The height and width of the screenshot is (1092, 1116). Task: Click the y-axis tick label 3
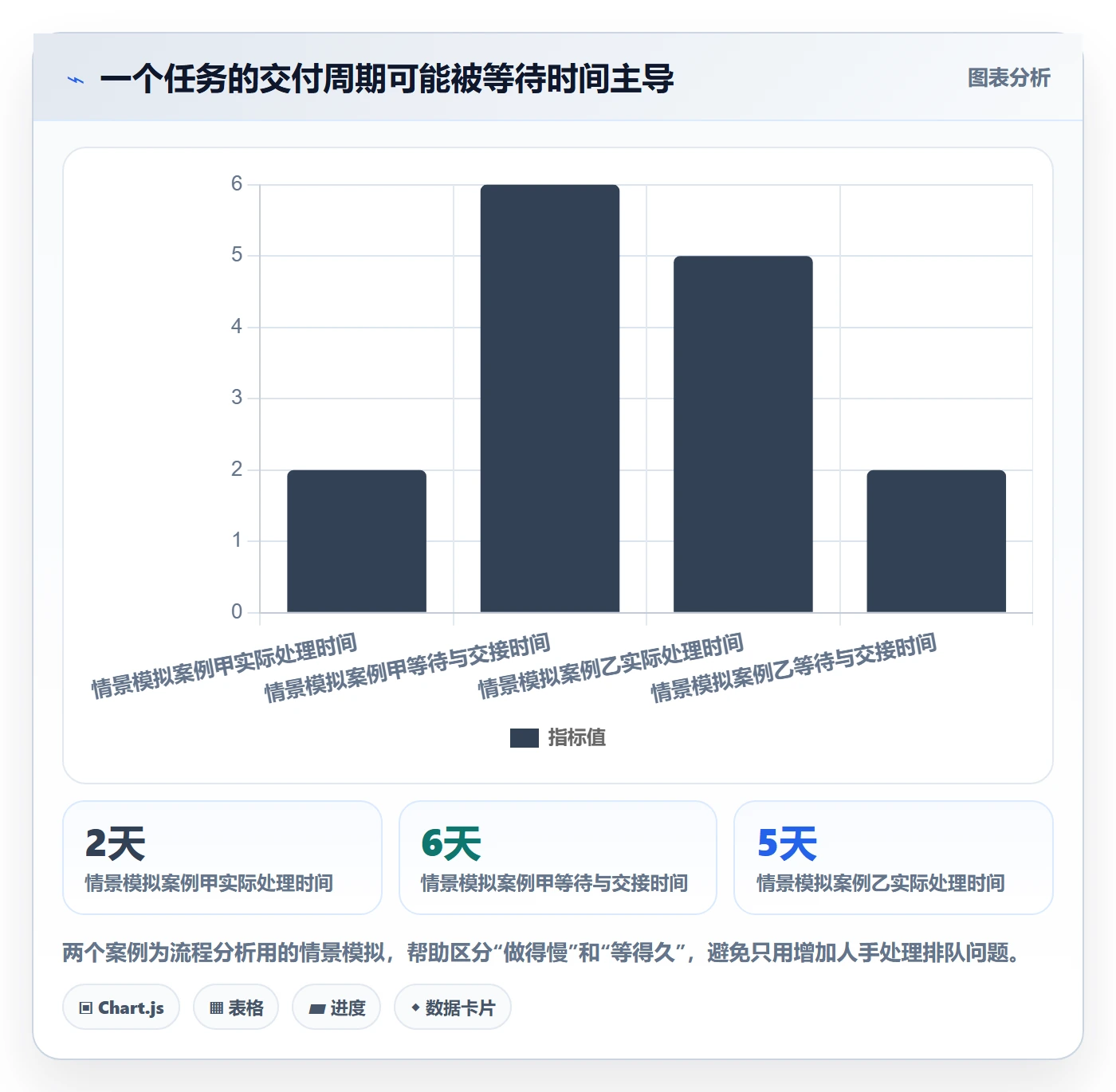[x=237, y=398]
